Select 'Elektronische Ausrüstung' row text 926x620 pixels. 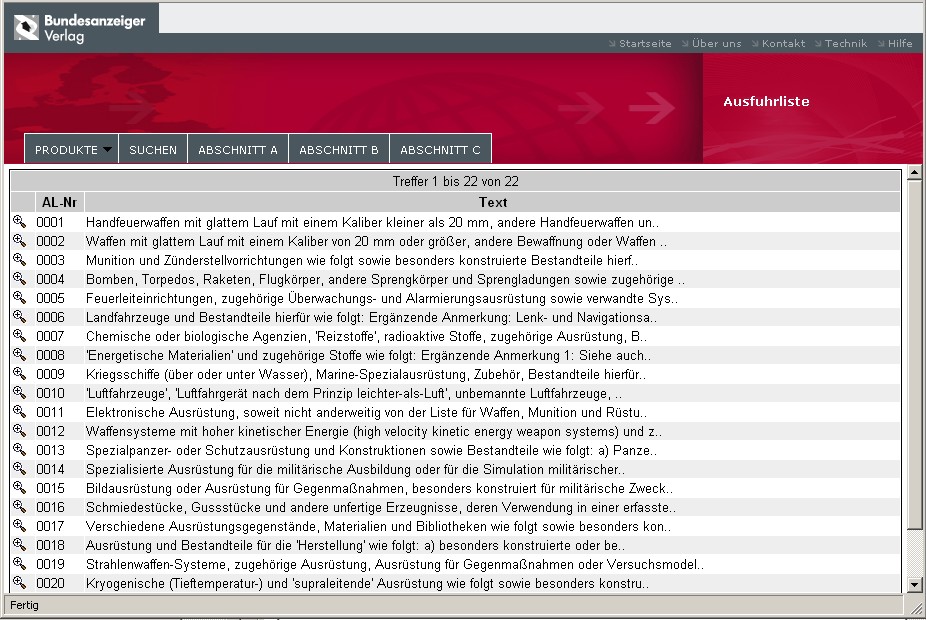click(x=366, y=412)
